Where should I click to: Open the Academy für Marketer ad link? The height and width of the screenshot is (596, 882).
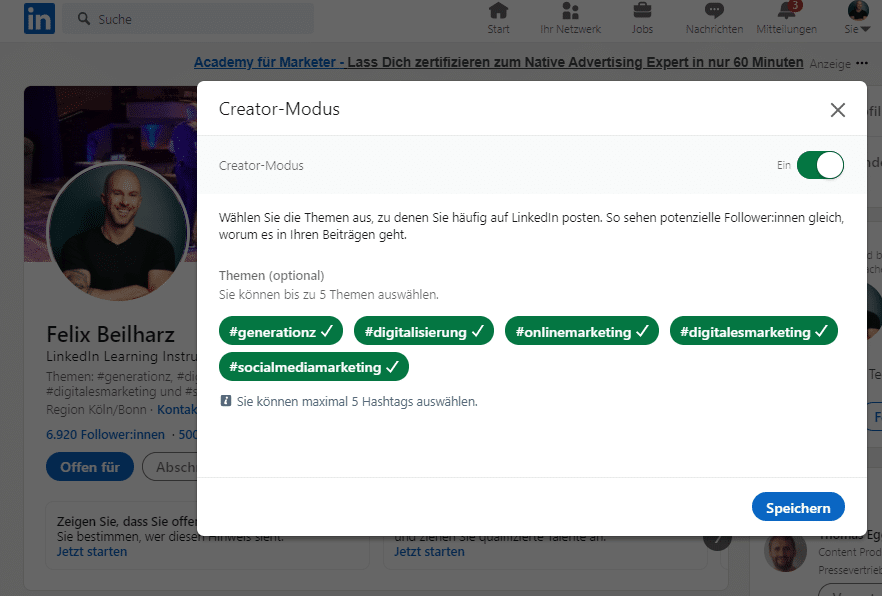tap(498, 62)
